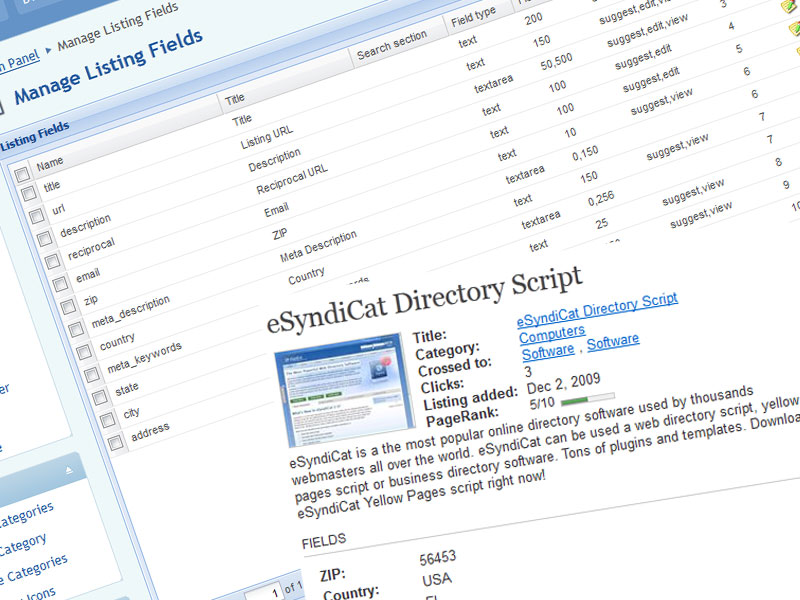The image size is (800, 600).
Task: Tick the meta_keywords field checkbox
Action: point(92,374)
